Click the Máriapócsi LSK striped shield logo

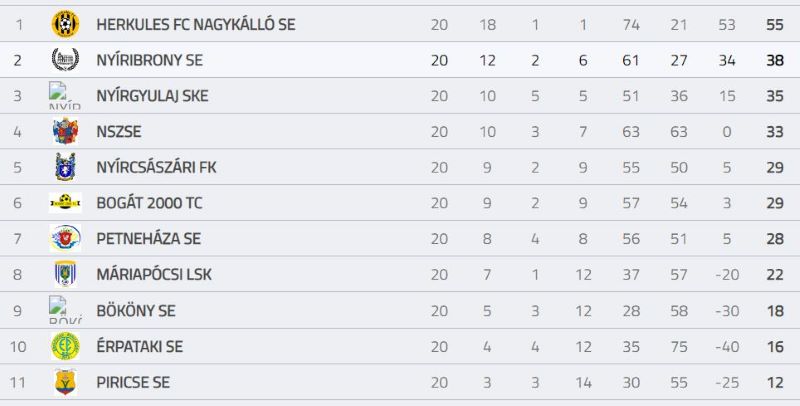65,274
